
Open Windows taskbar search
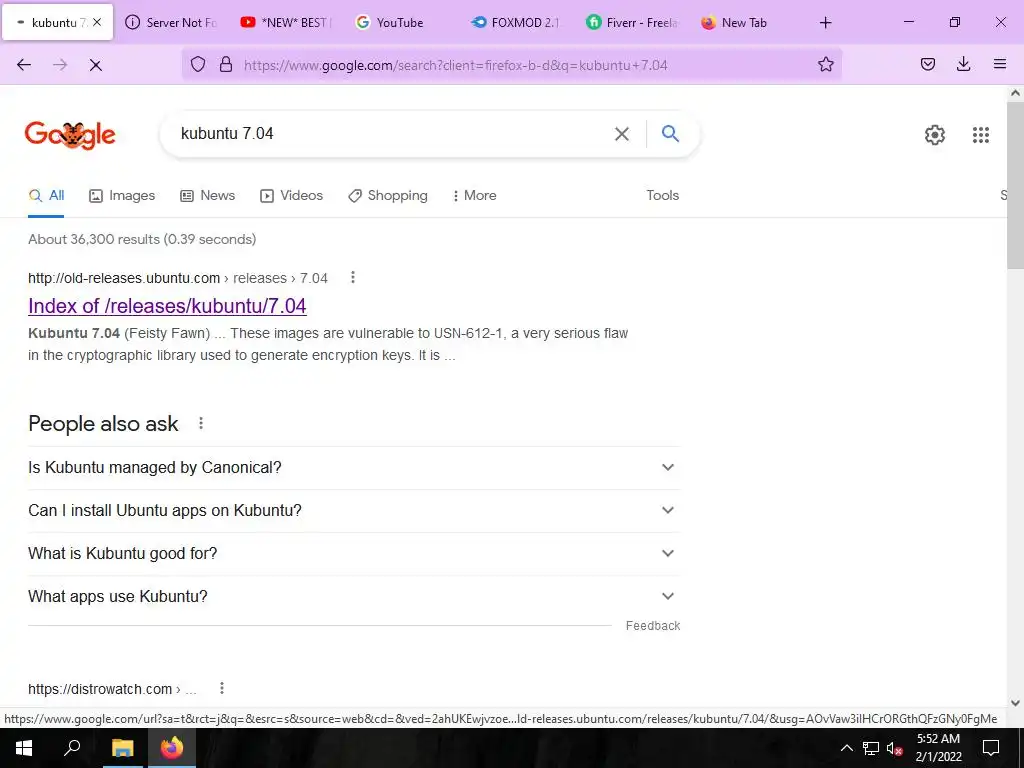tap(72, 748)
